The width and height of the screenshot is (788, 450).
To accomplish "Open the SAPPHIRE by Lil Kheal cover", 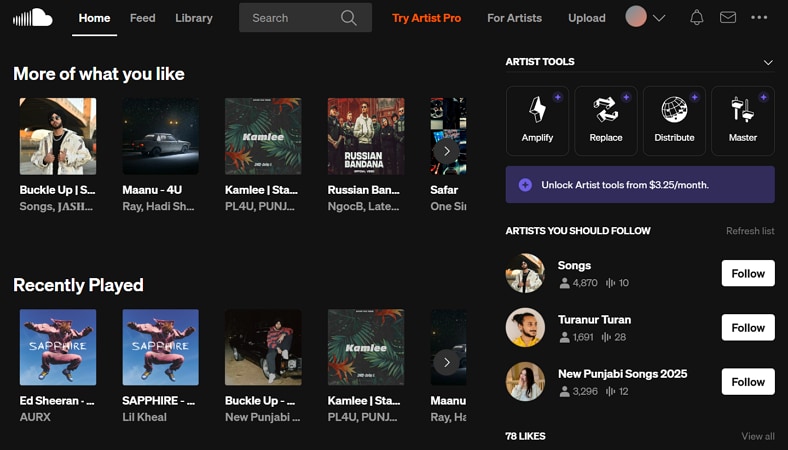I will 160,347.
